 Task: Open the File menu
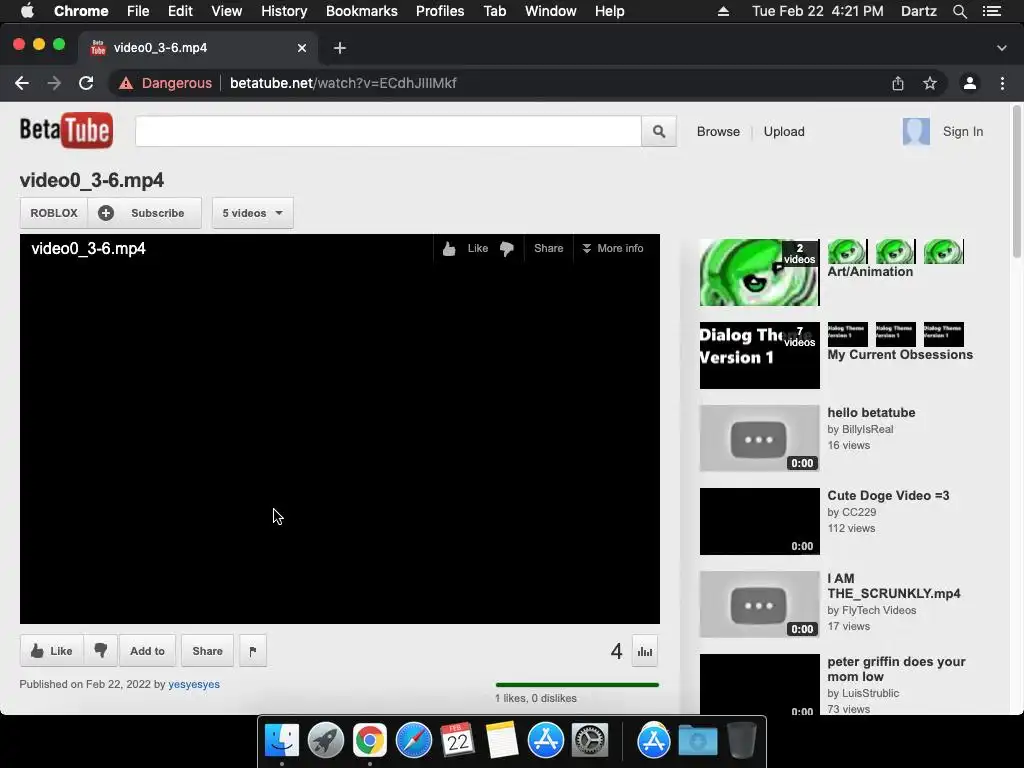[138, 11]
